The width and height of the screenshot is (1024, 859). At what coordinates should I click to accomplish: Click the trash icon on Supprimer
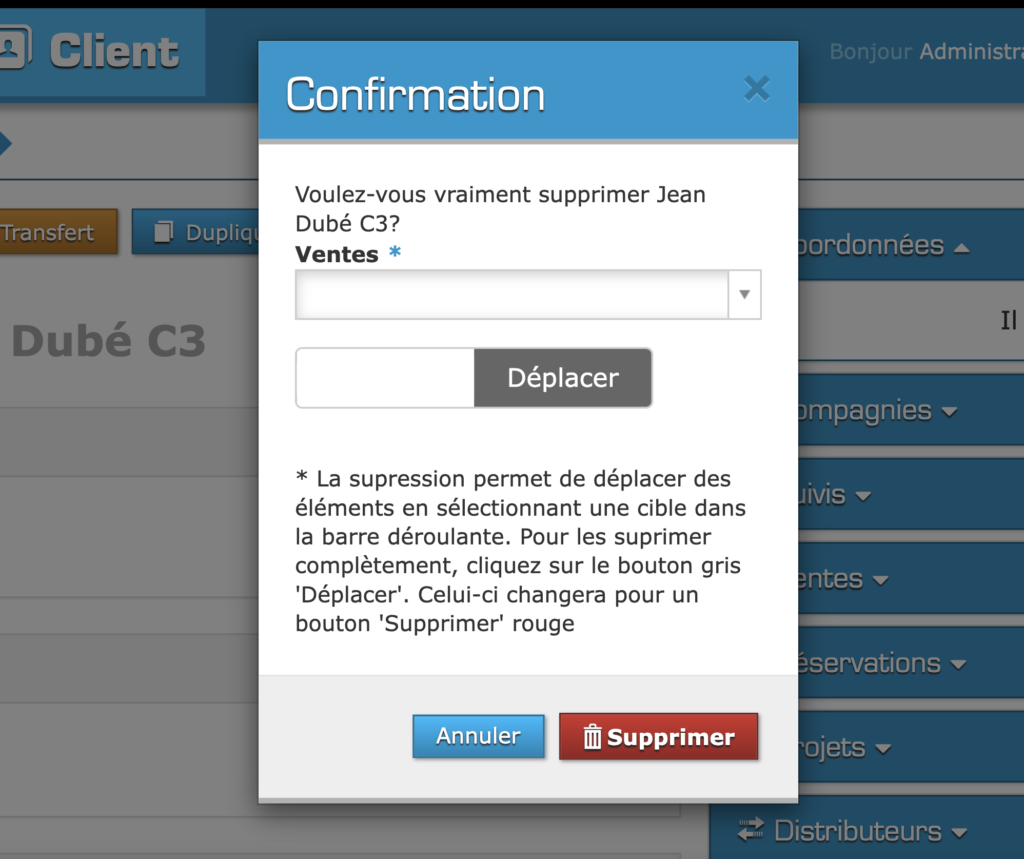click(592, 738)
